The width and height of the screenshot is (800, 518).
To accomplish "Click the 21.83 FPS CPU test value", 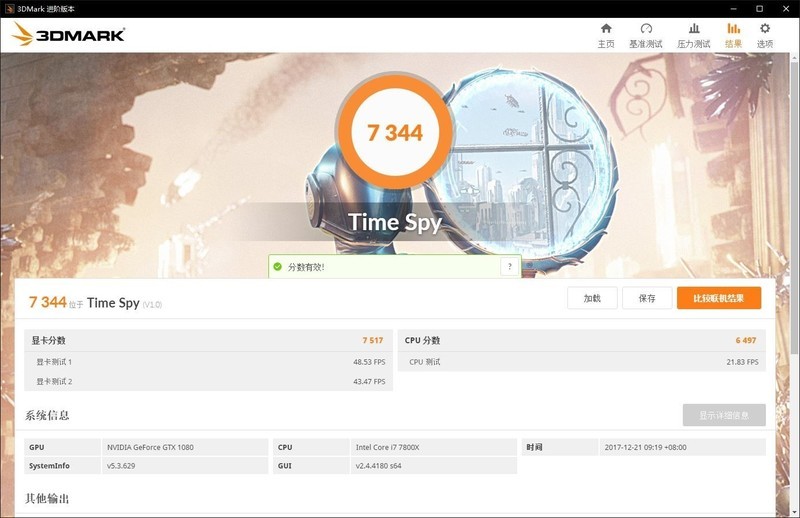I will tap(742, 362).
